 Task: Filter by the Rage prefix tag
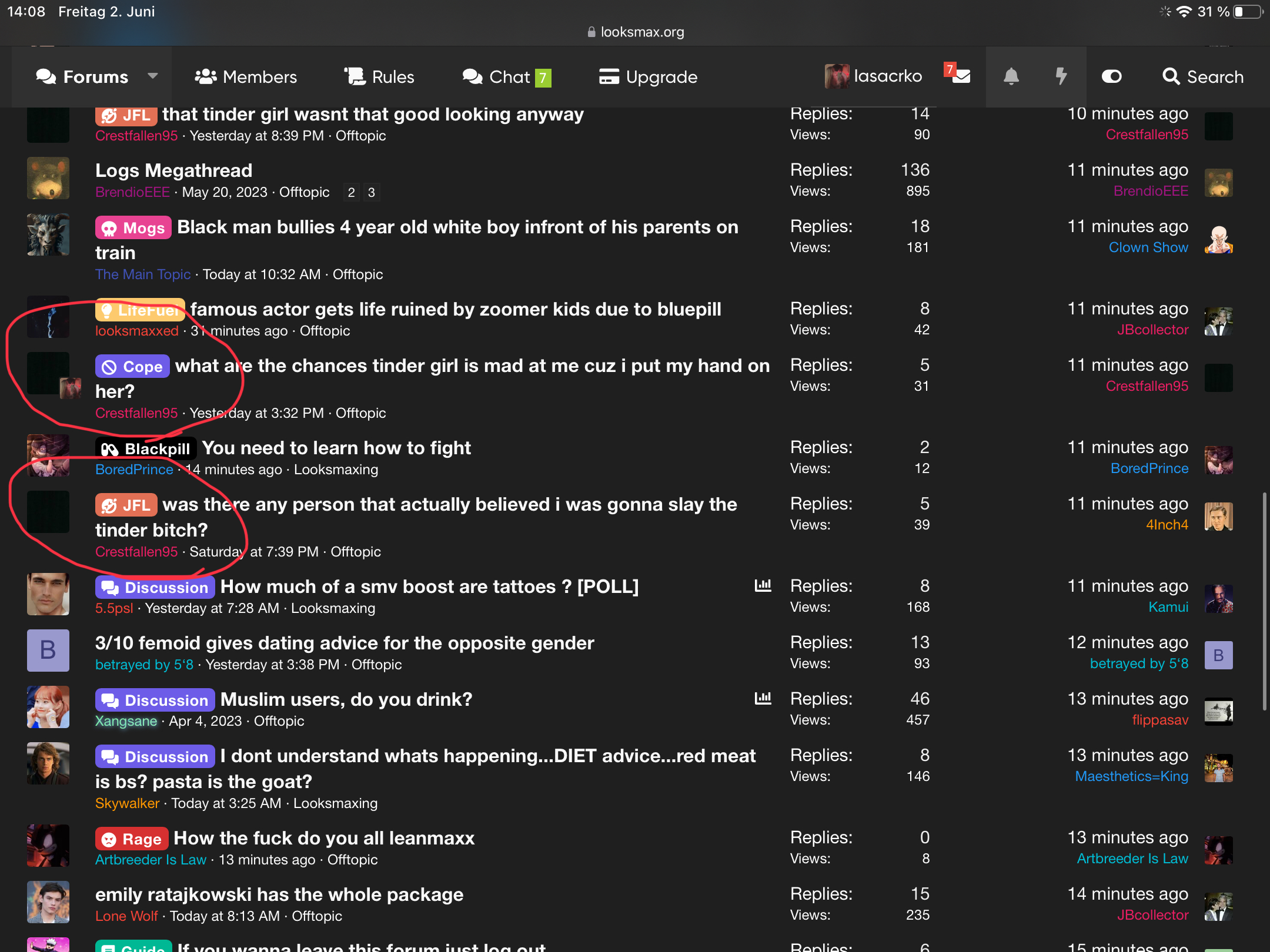(x=132, y=839)
